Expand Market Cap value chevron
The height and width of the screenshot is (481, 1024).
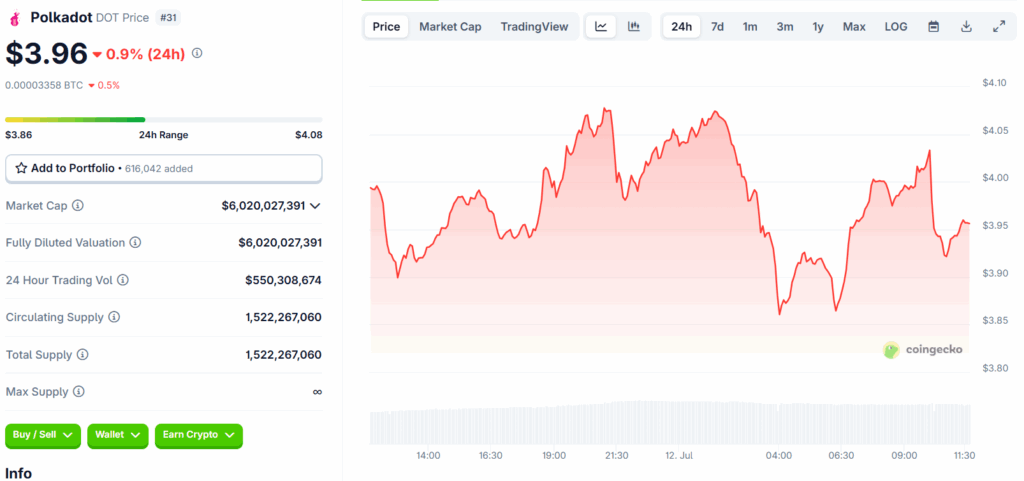pyautogui.click(x=315, y=206)
